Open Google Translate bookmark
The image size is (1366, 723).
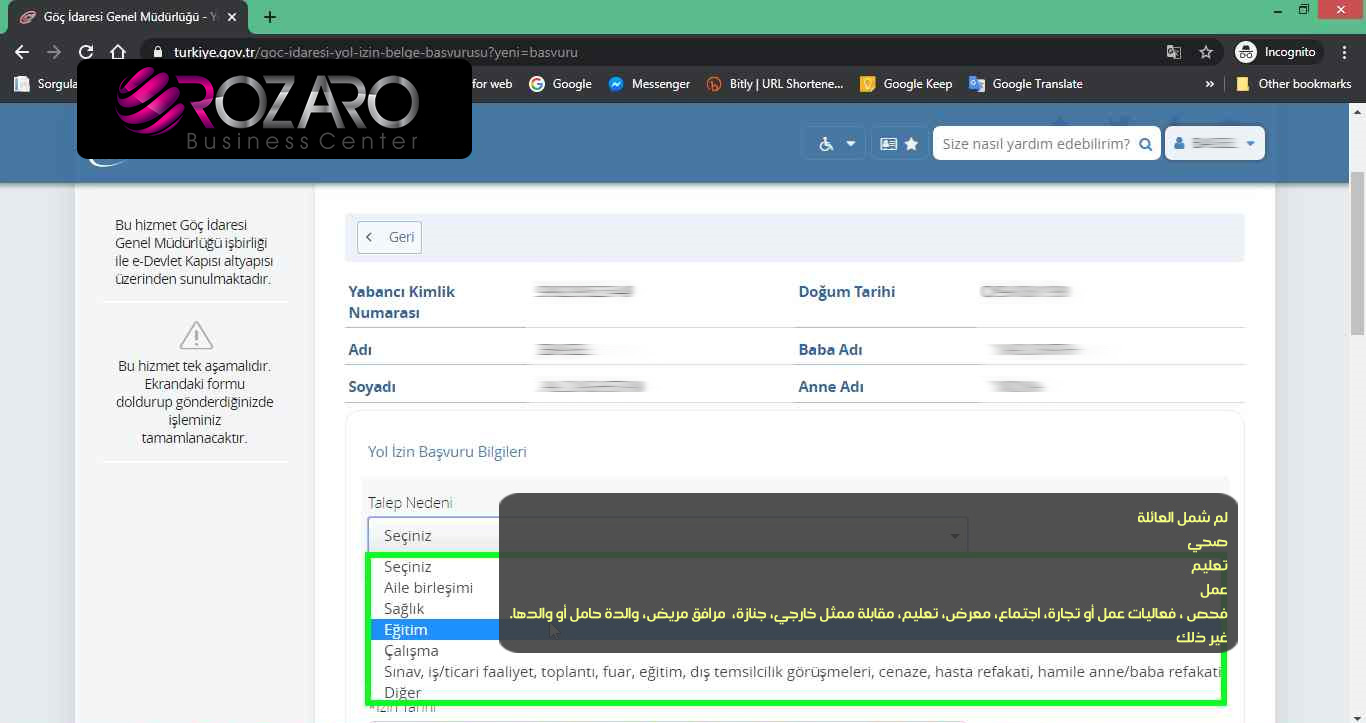(x=1025, y=84)
